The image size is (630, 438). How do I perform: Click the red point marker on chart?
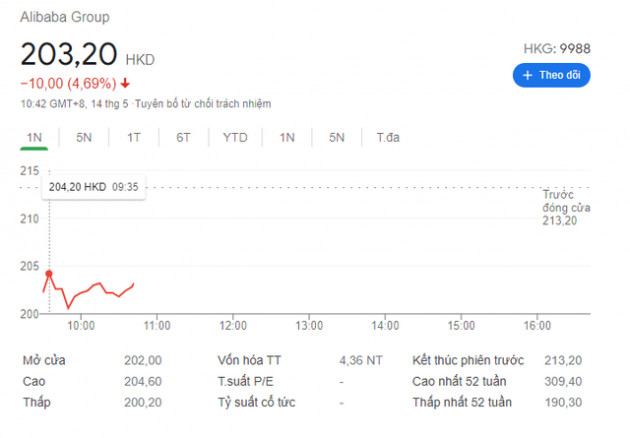tap(49, 274)
